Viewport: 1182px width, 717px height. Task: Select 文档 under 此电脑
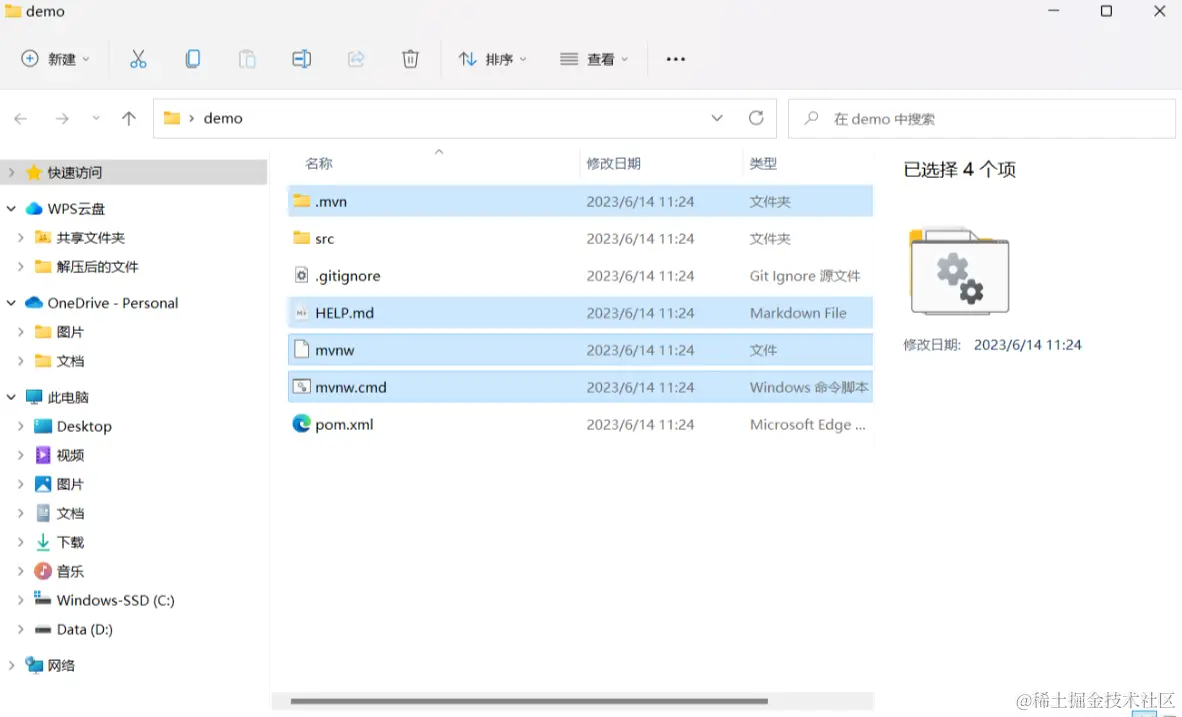(x=70, y=513)
